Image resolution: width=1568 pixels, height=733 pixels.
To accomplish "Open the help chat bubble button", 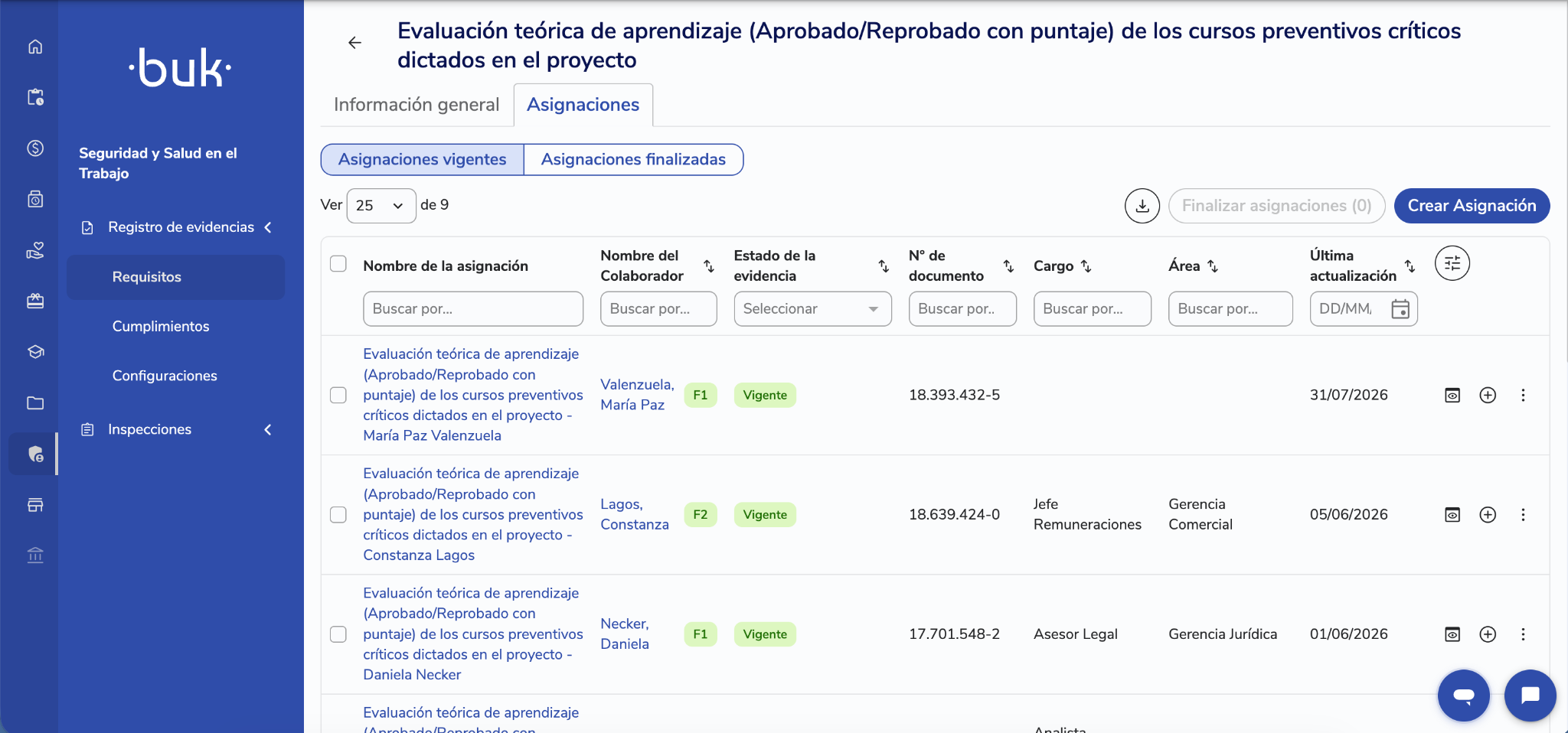I will click(x=1463, y=696).
